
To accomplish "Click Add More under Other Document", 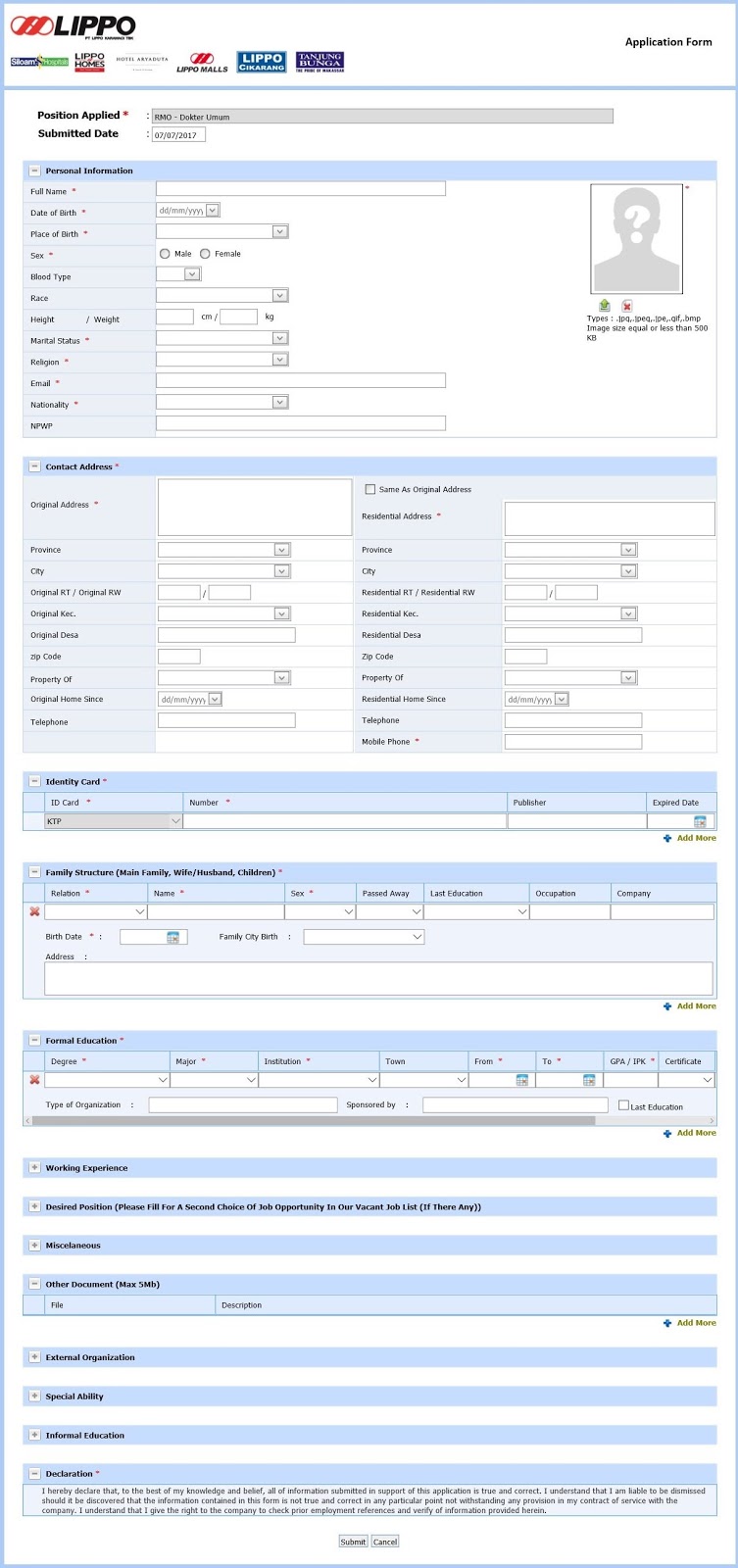I will 690,1323.
